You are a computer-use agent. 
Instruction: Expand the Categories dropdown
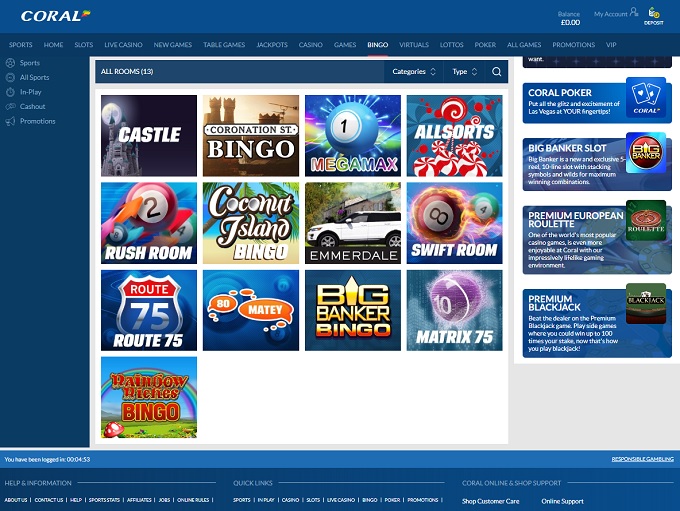pos(414,72)
